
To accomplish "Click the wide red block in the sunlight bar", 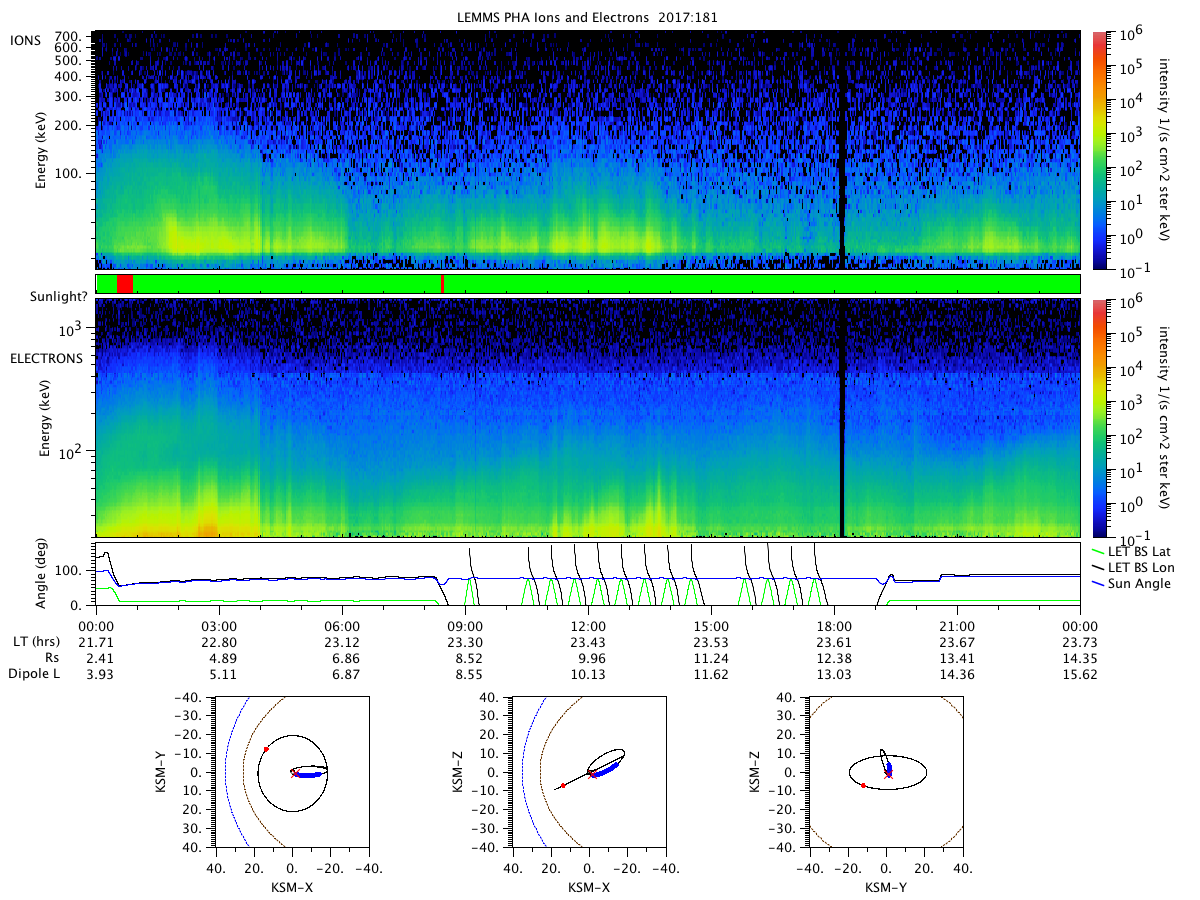I will click(x=125, y=284).
